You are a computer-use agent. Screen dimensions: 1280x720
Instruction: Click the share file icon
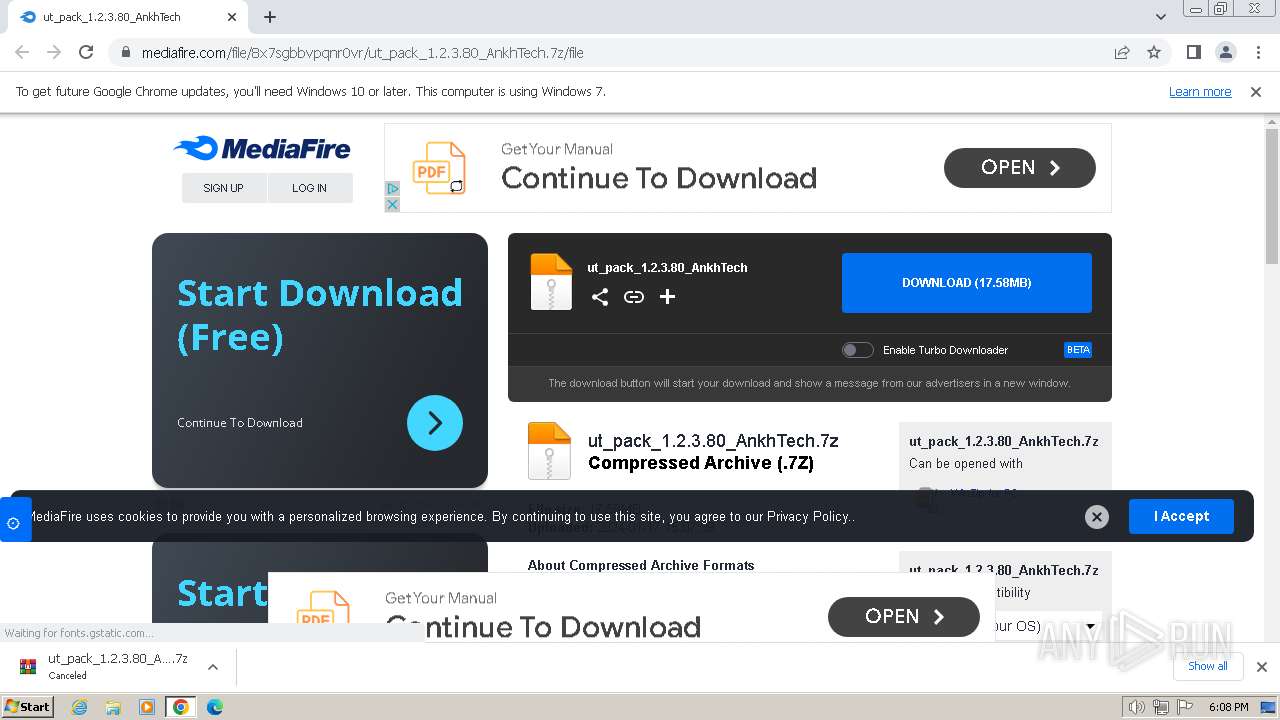tap(600, 297)
